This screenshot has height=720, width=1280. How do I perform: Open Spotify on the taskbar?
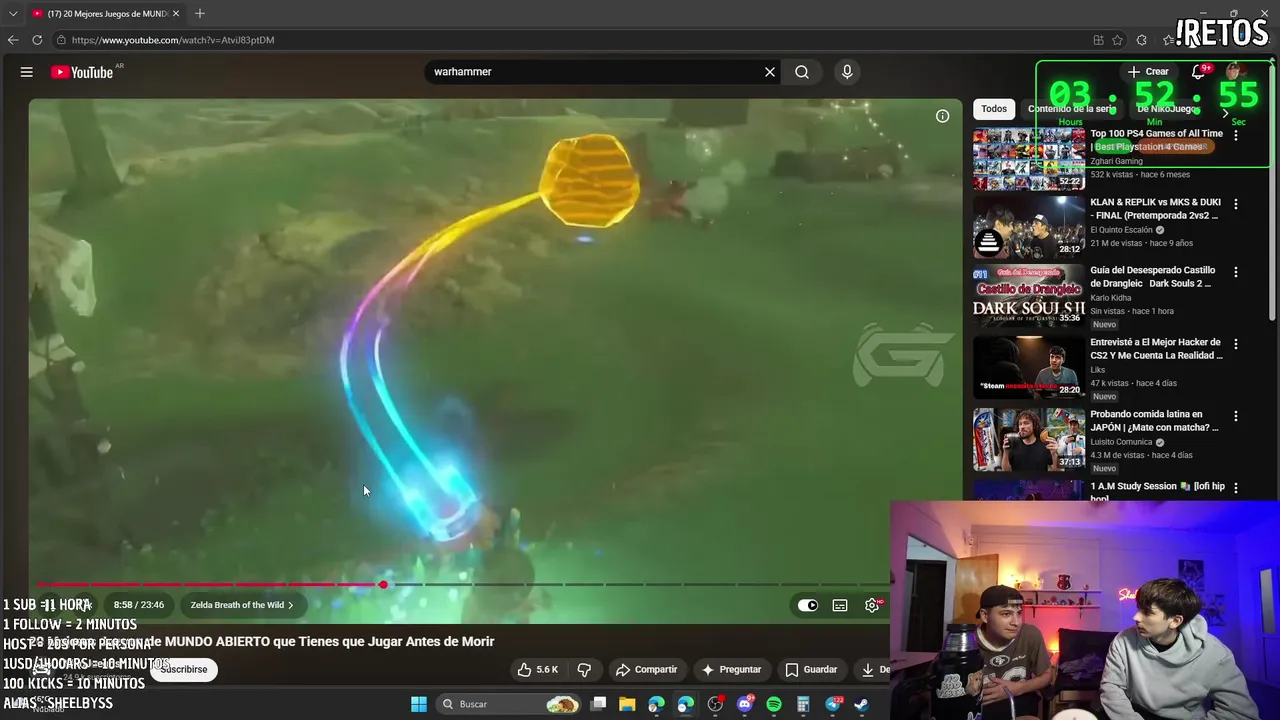774,704
